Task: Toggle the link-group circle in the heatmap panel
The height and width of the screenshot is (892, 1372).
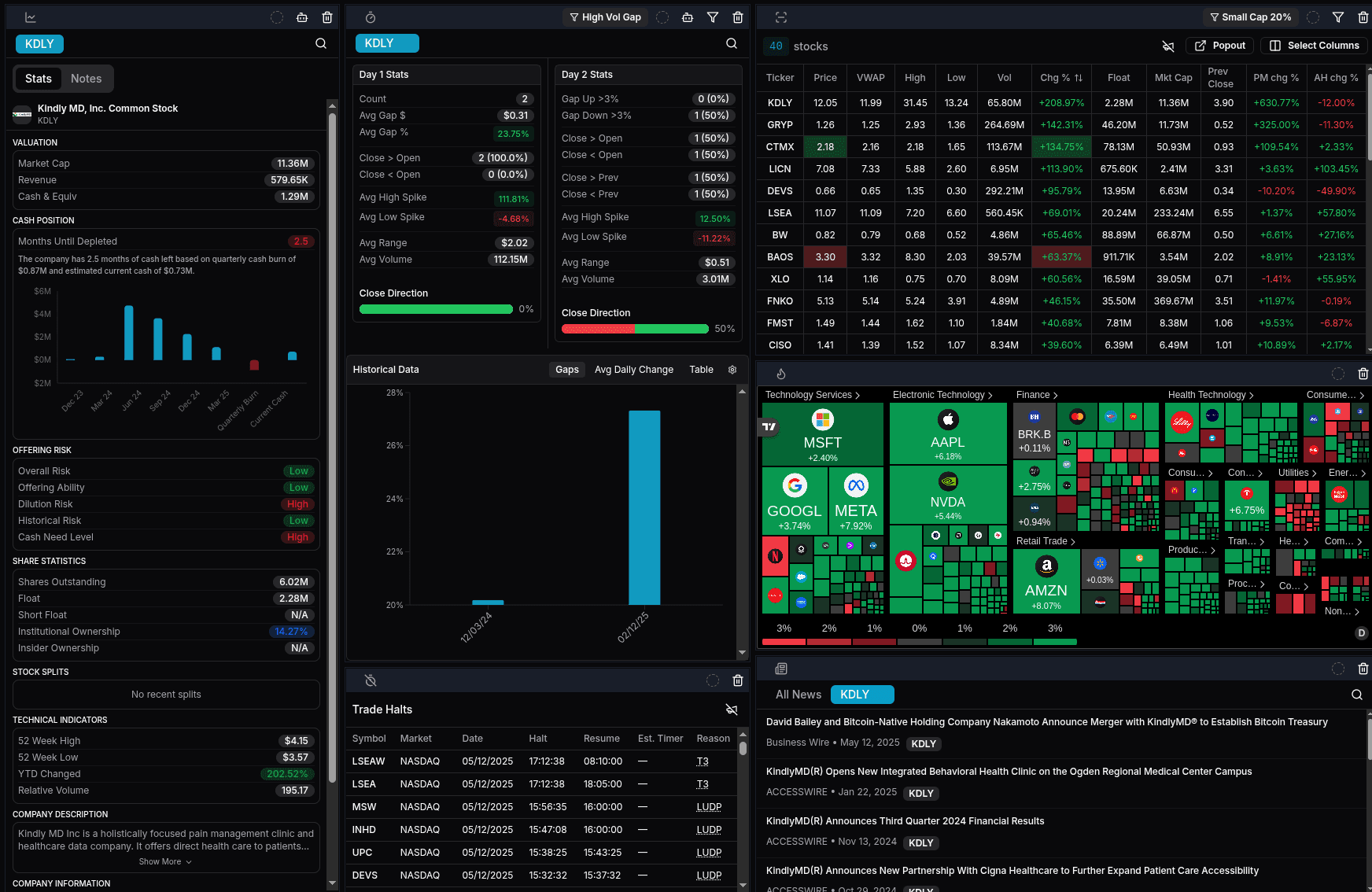Action: click(1338, 374)
